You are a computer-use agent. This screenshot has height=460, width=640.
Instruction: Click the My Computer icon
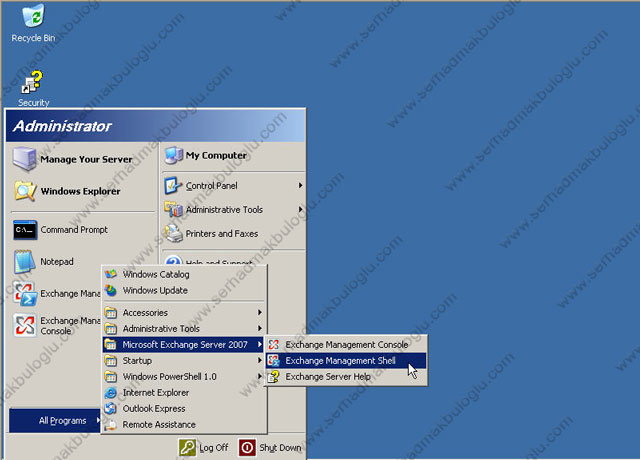tap(173, 156)
